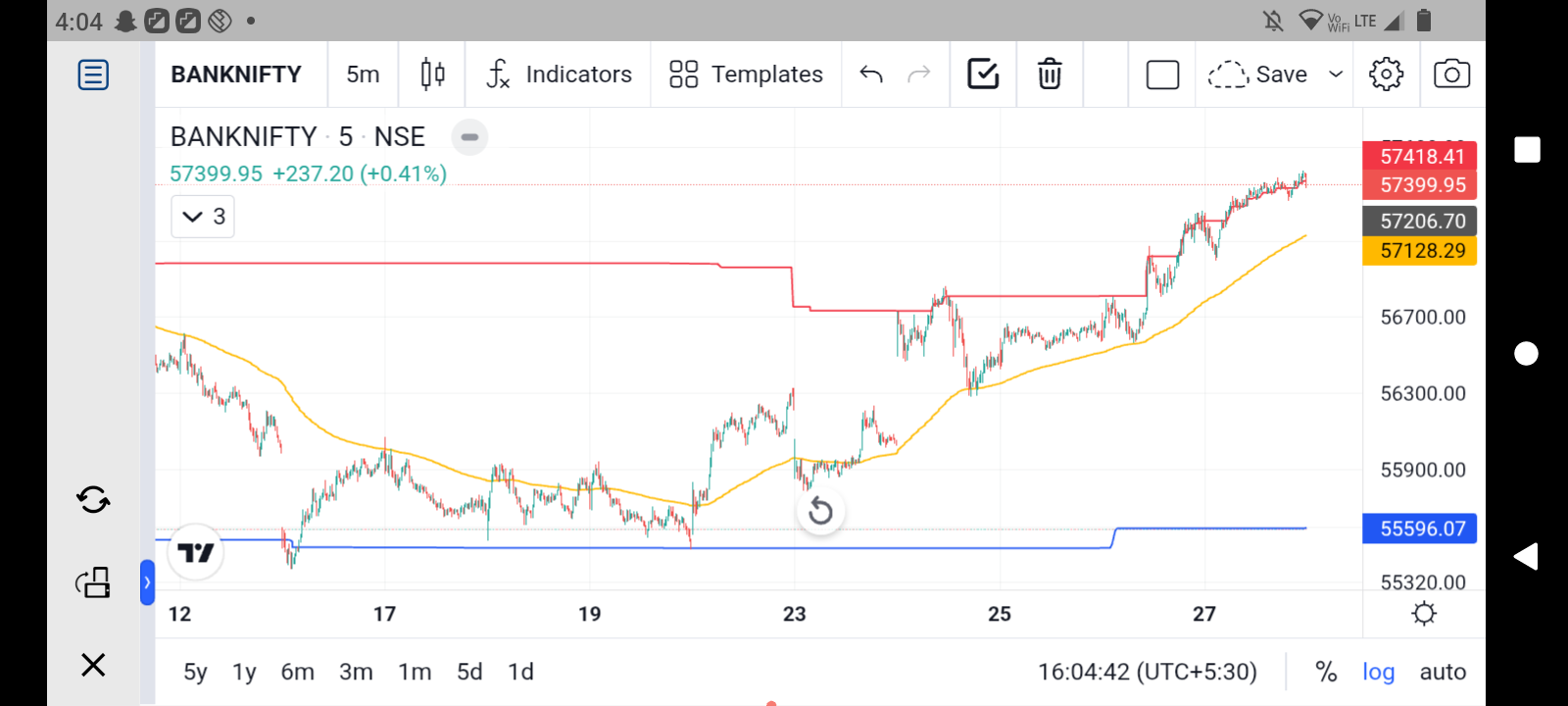Redo the chart action

click(918, 75)
